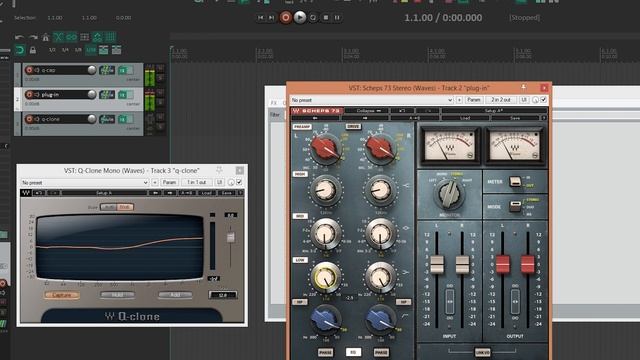Open Scheps 73 preset dropdown

pyautogui.click(x=372, y=100)
